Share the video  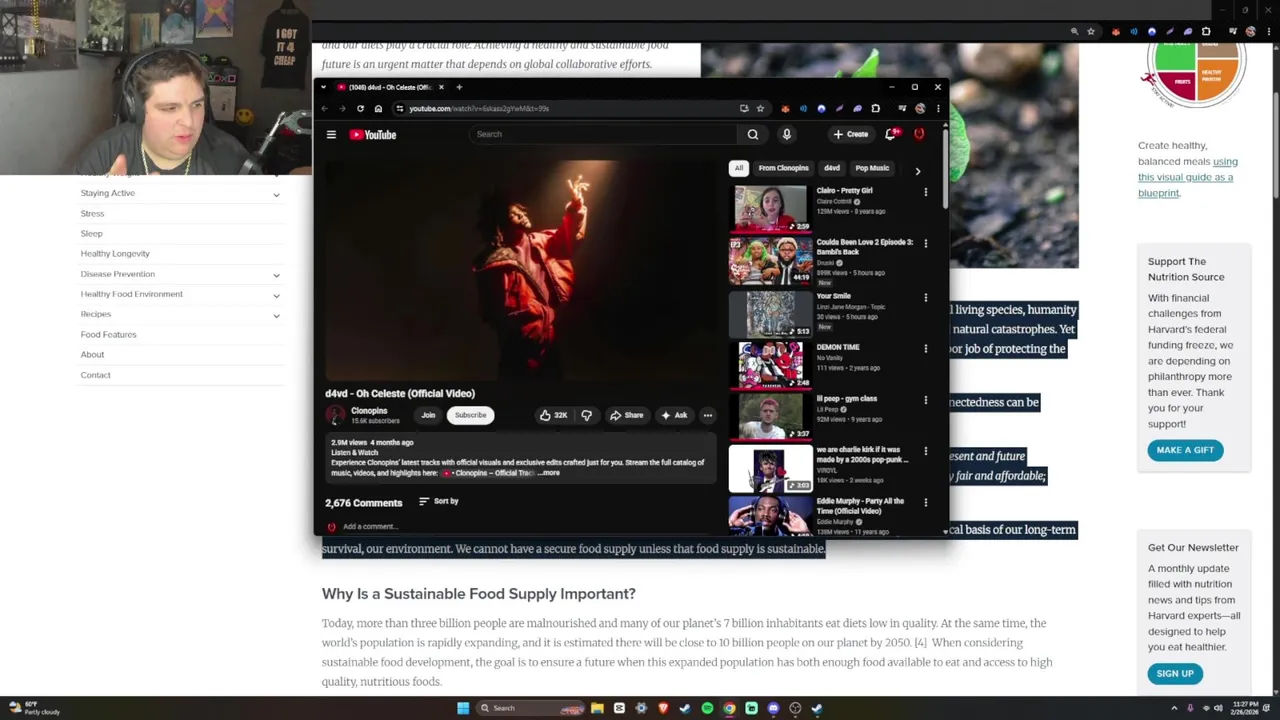(627, 415)
